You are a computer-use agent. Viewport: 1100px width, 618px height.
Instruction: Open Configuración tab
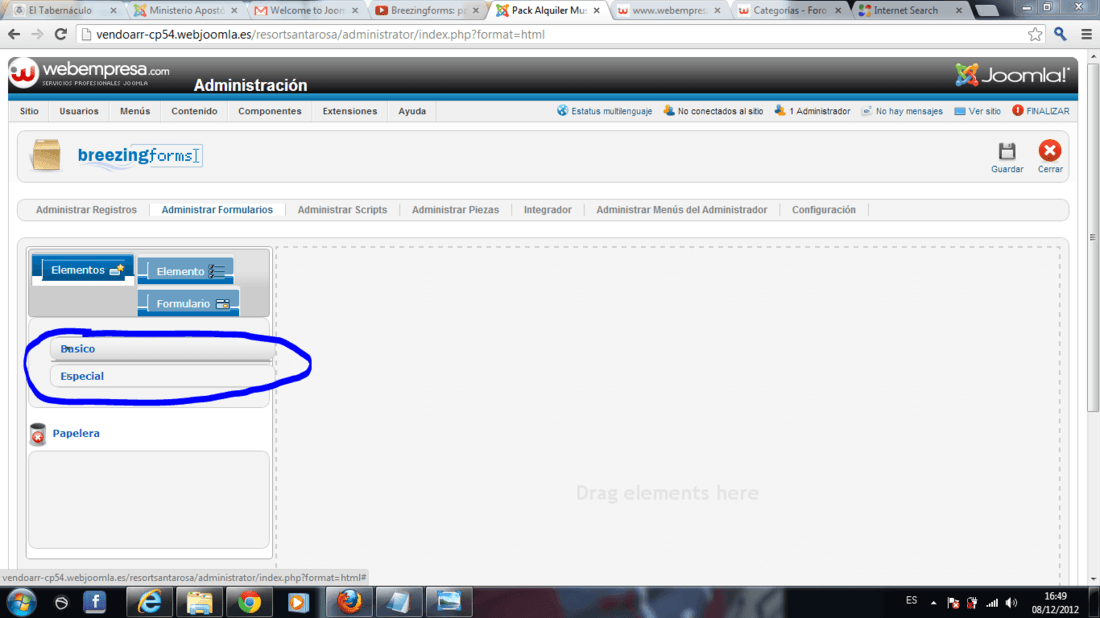pos(824,210)
